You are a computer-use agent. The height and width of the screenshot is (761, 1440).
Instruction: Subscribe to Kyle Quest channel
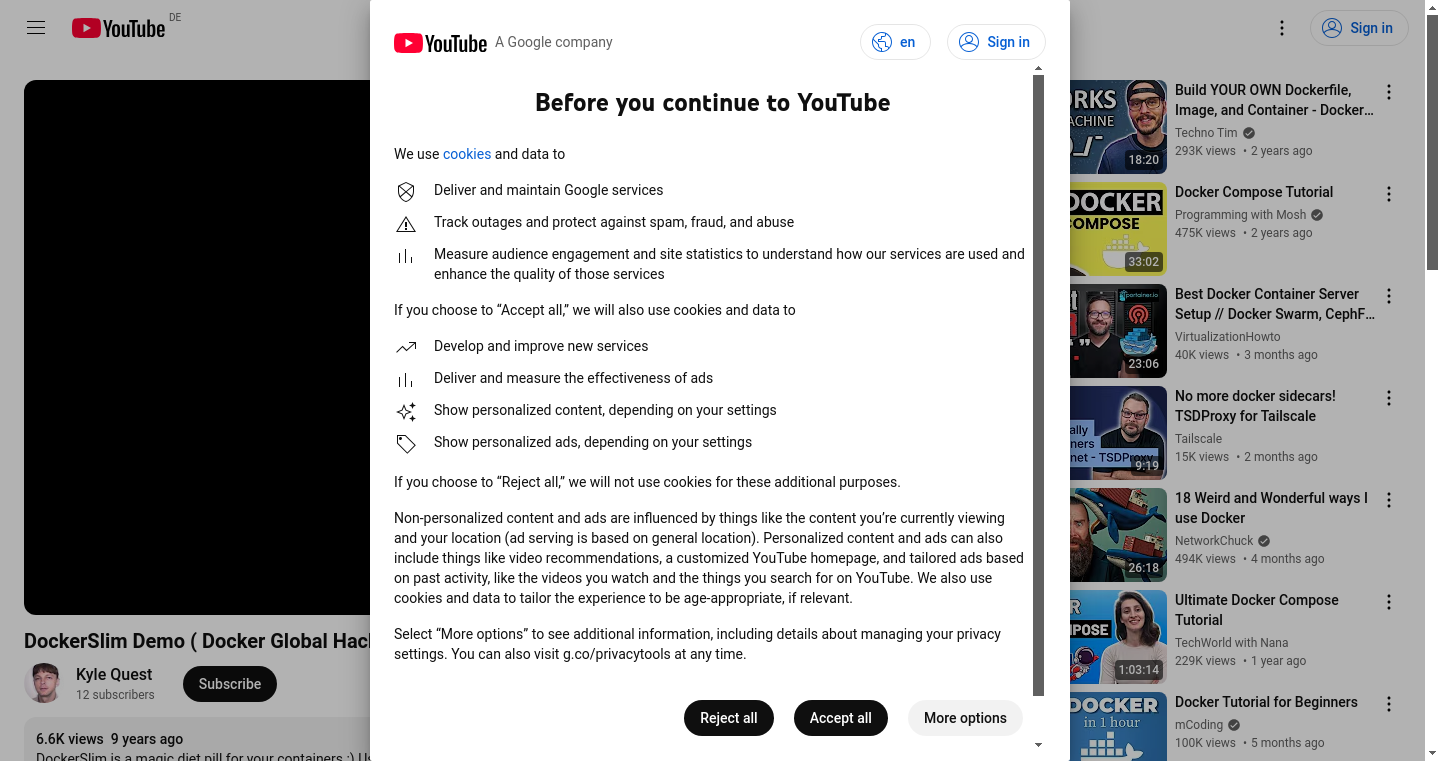click(x=230, y=684)
